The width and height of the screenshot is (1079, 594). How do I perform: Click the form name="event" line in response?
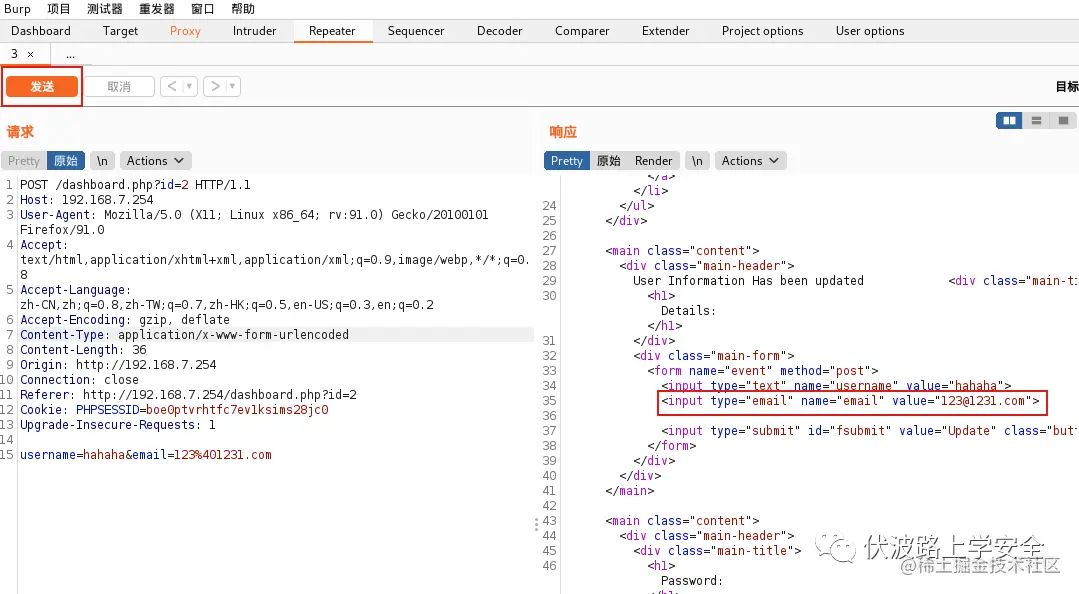pyautogui.click(x=762, y=370)
